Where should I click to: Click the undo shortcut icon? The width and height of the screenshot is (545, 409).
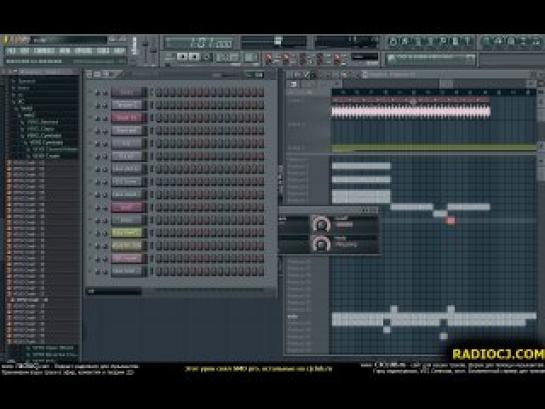(486, 42)
